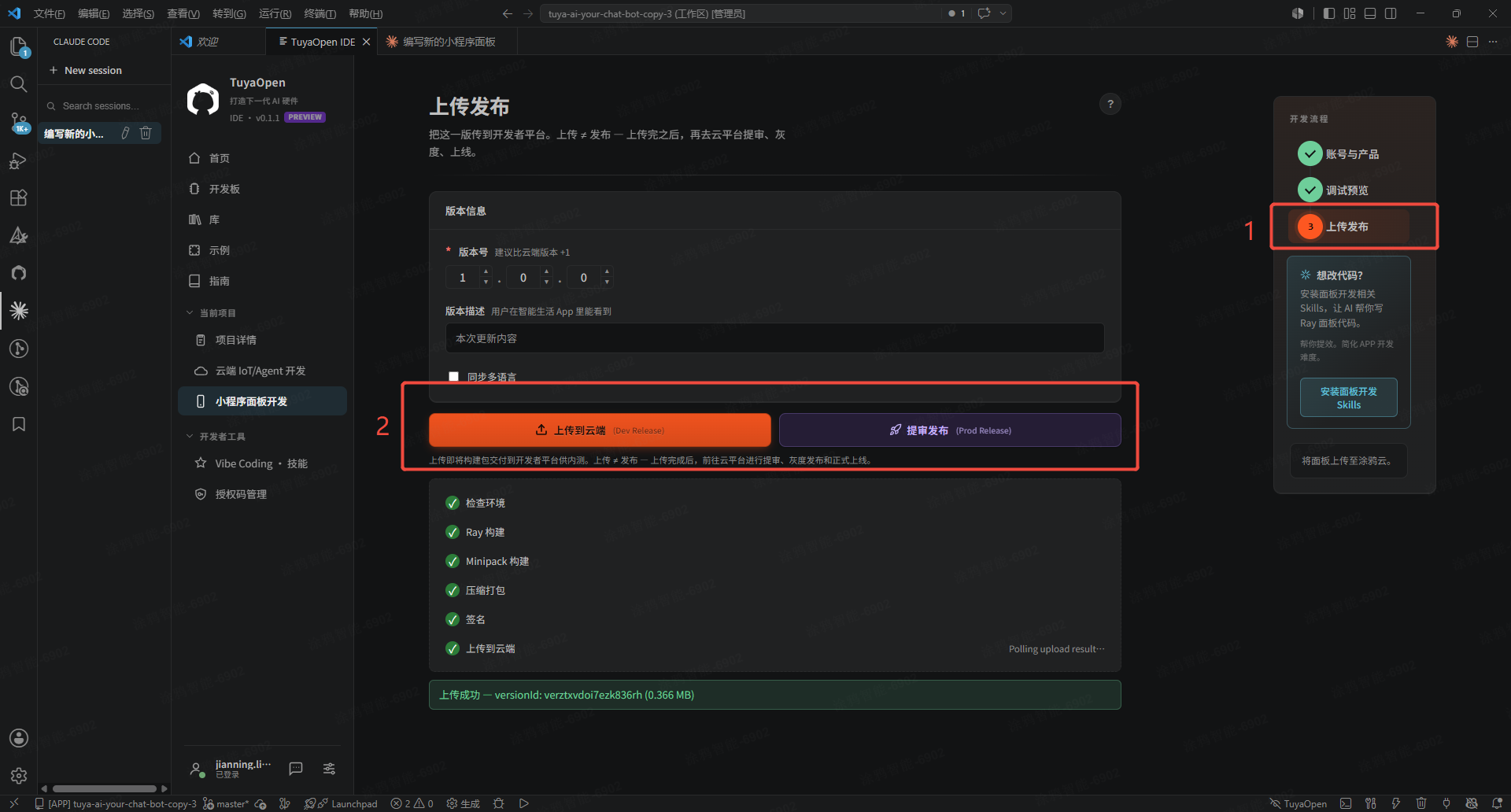Screen dimensions: 1511x812
Task: Start a New session in Claude Code
Action: click(x=86, y=70)
